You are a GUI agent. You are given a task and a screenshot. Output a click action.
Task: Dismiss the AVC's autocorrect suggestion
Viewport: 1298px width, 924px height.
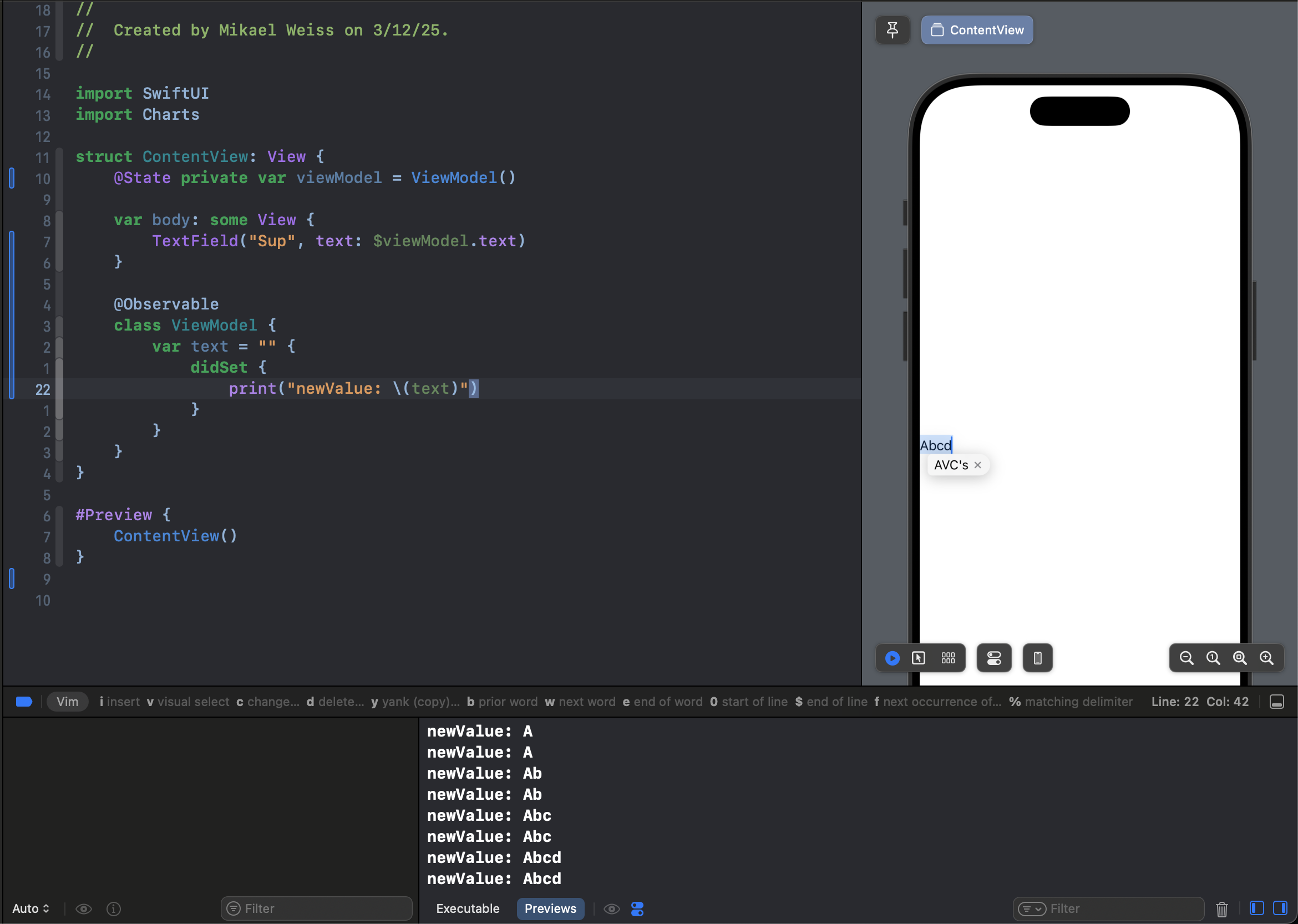point(977,465)
